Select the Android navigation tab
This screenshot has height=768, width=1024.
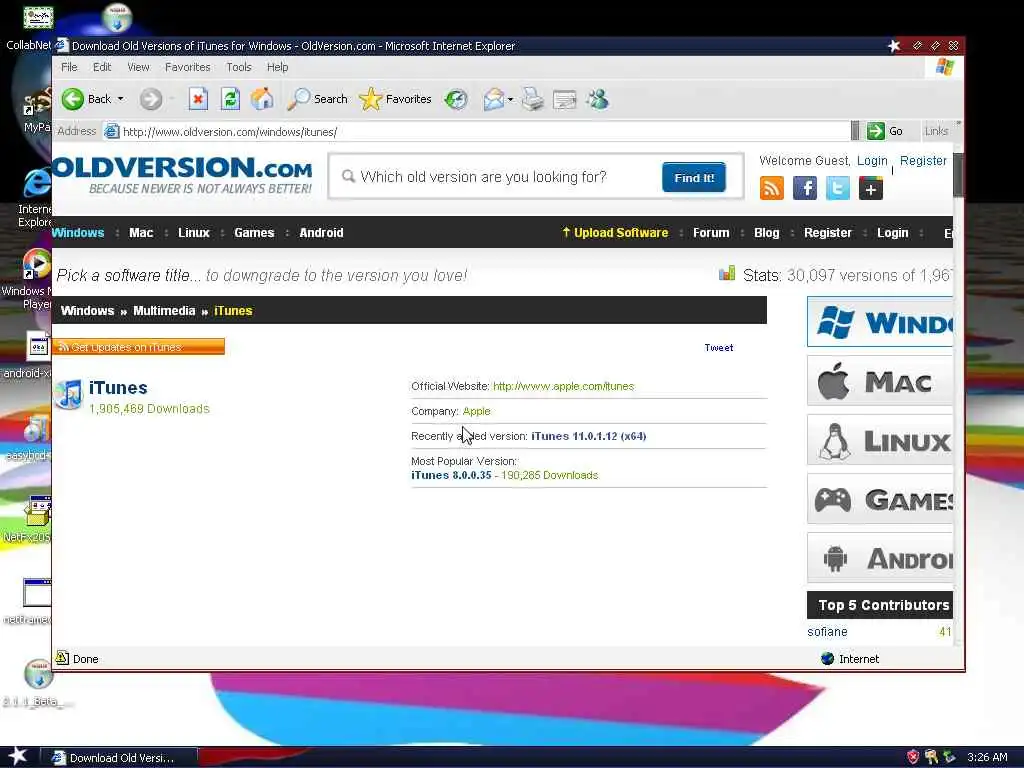pyautogui.click(x=321, y=232)
